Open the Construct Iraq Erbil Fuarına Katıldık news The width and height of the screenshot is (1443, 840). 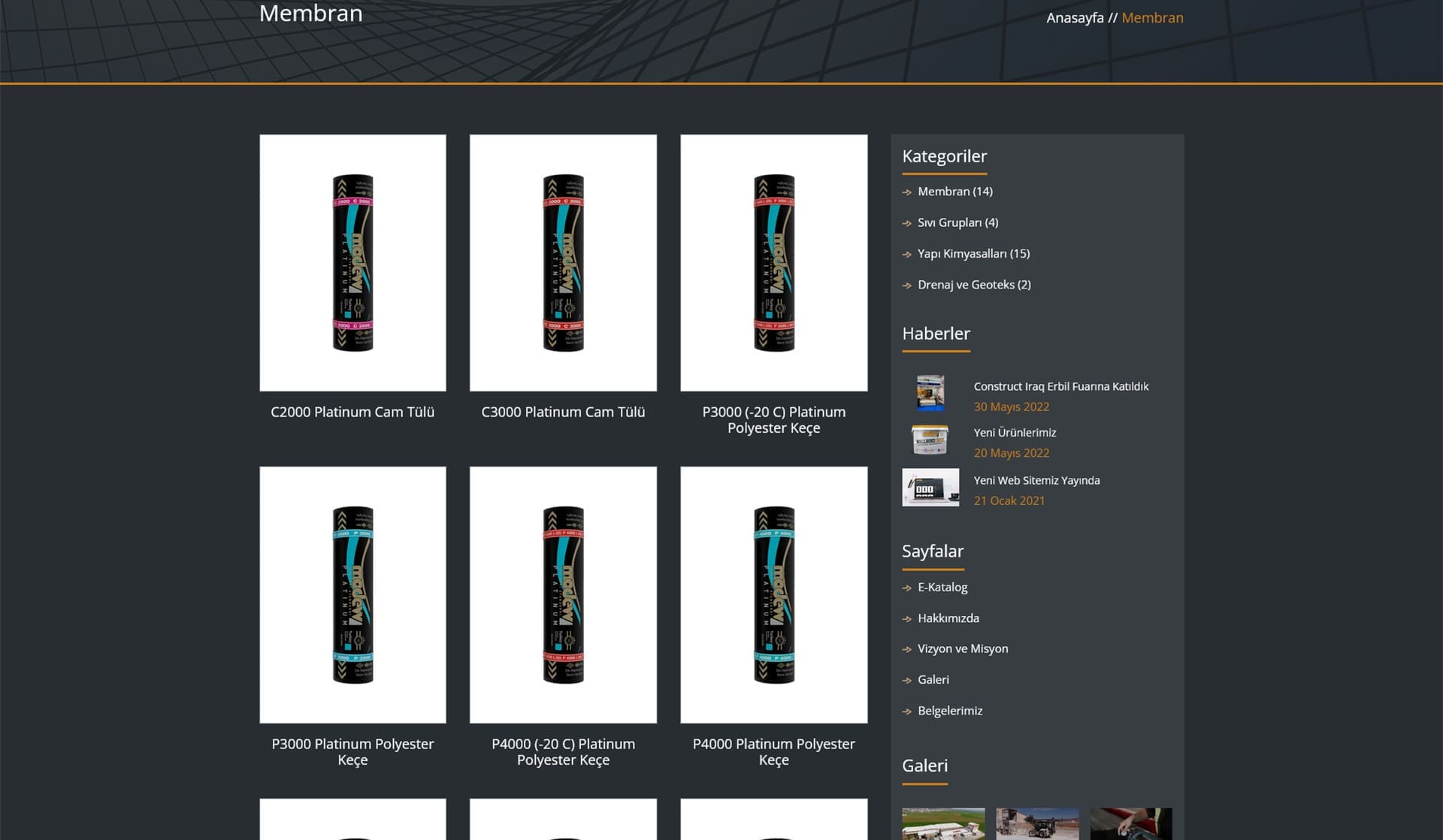tap(1061, 386)
